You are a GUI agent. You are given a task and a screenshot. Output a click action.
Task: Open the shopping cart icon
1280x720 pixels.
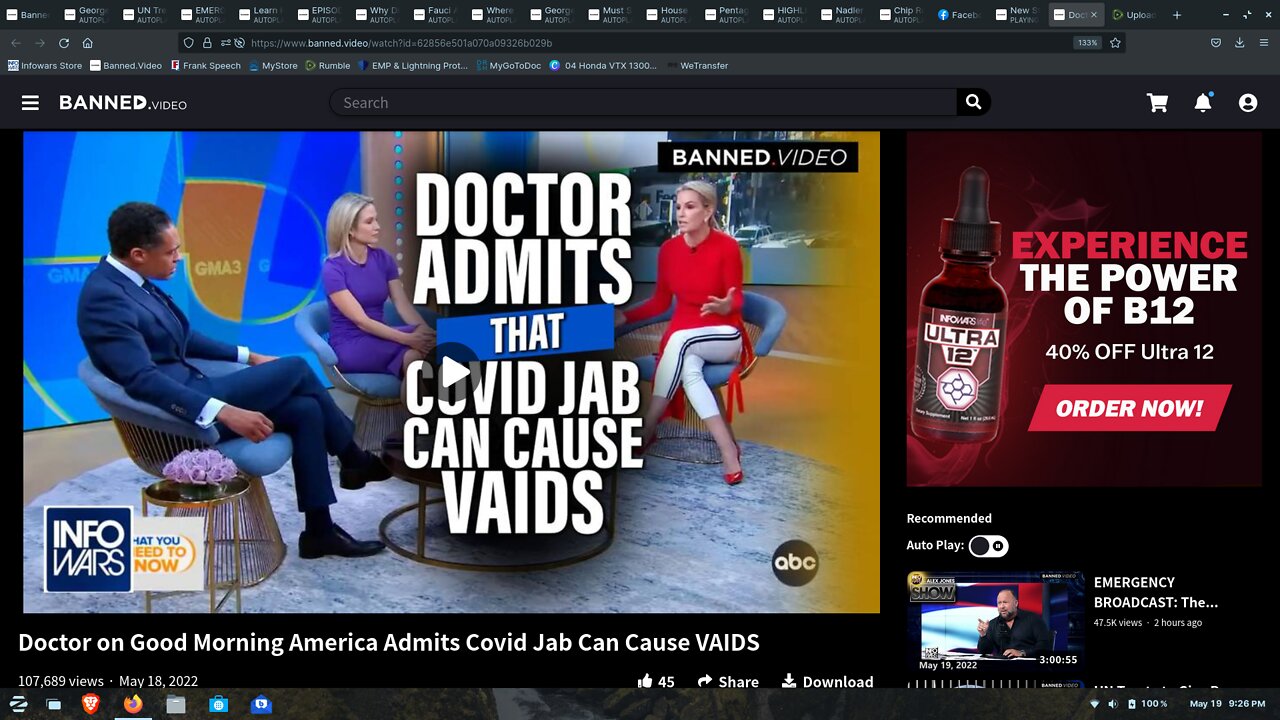point(1158,103)
